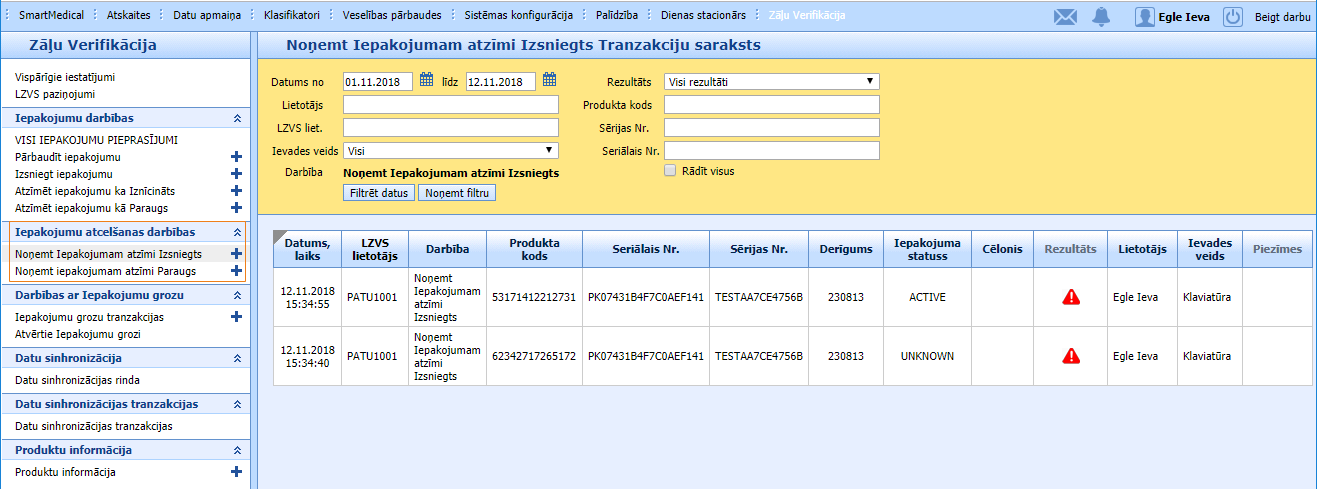Open calendar picker for Datums no
The image size is (1317, 489).
pyautogui.click(x=426, y=81)
